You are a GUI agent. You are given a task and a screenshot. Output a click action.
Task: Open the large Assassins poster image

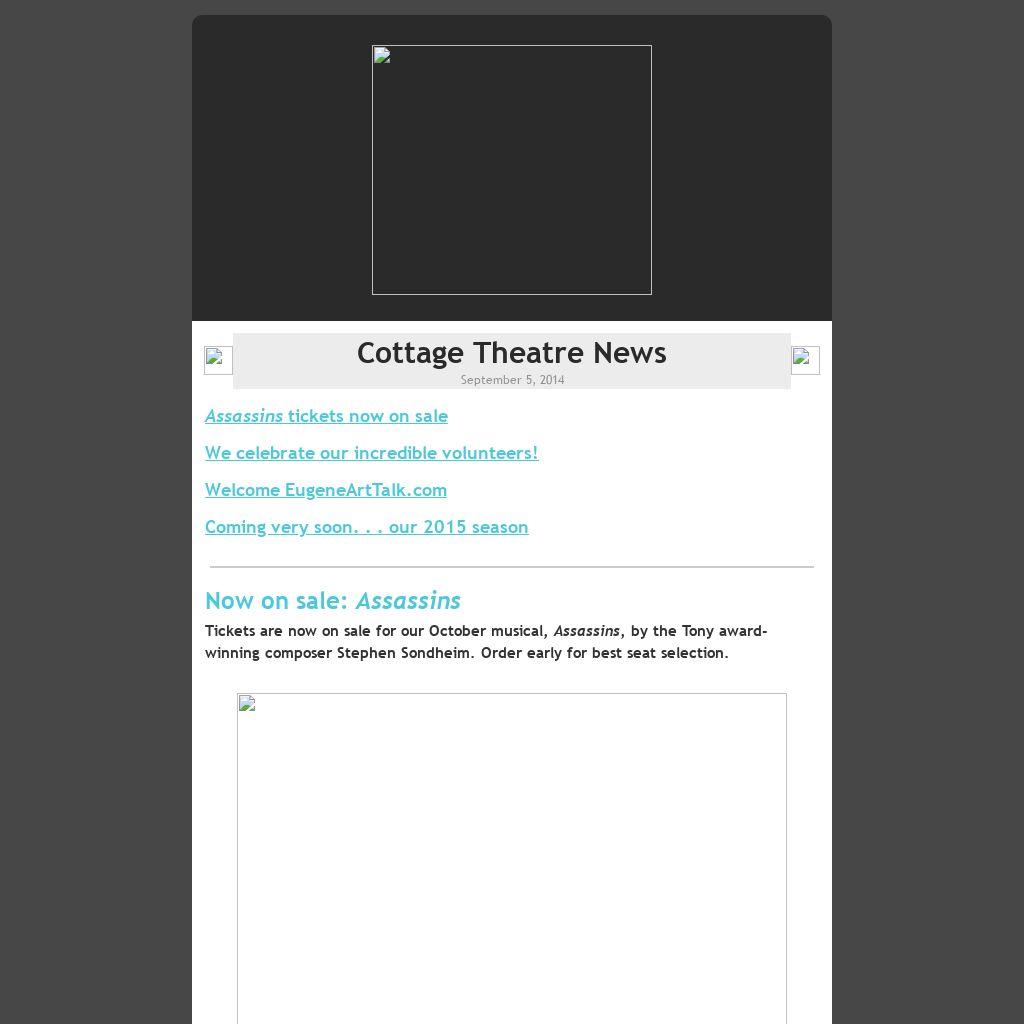coord(511,858)
